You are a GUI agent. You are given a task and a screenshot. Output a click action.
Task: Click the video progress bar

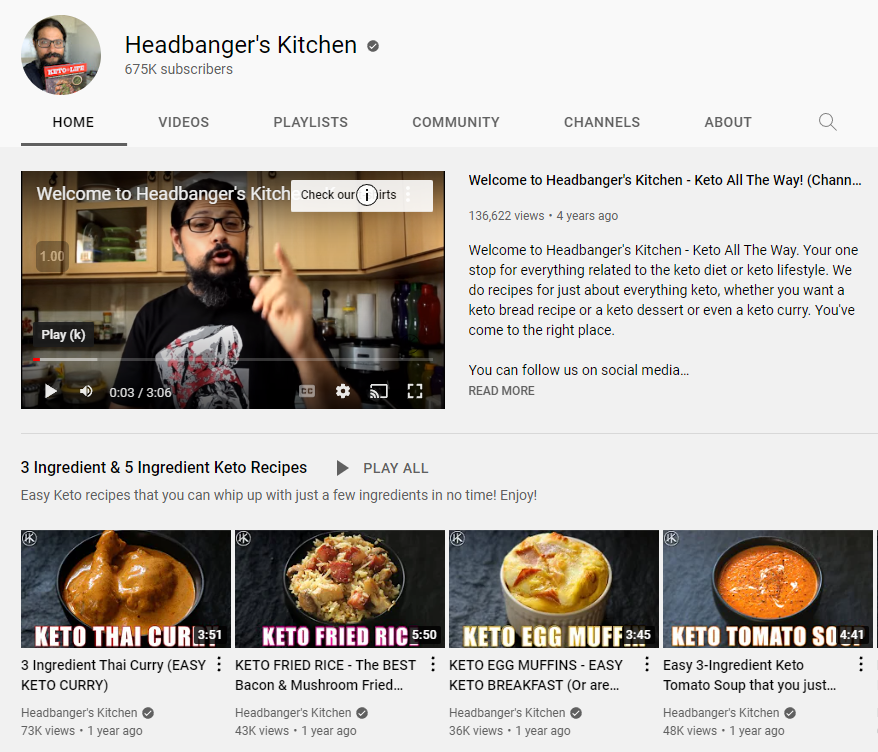232,359
